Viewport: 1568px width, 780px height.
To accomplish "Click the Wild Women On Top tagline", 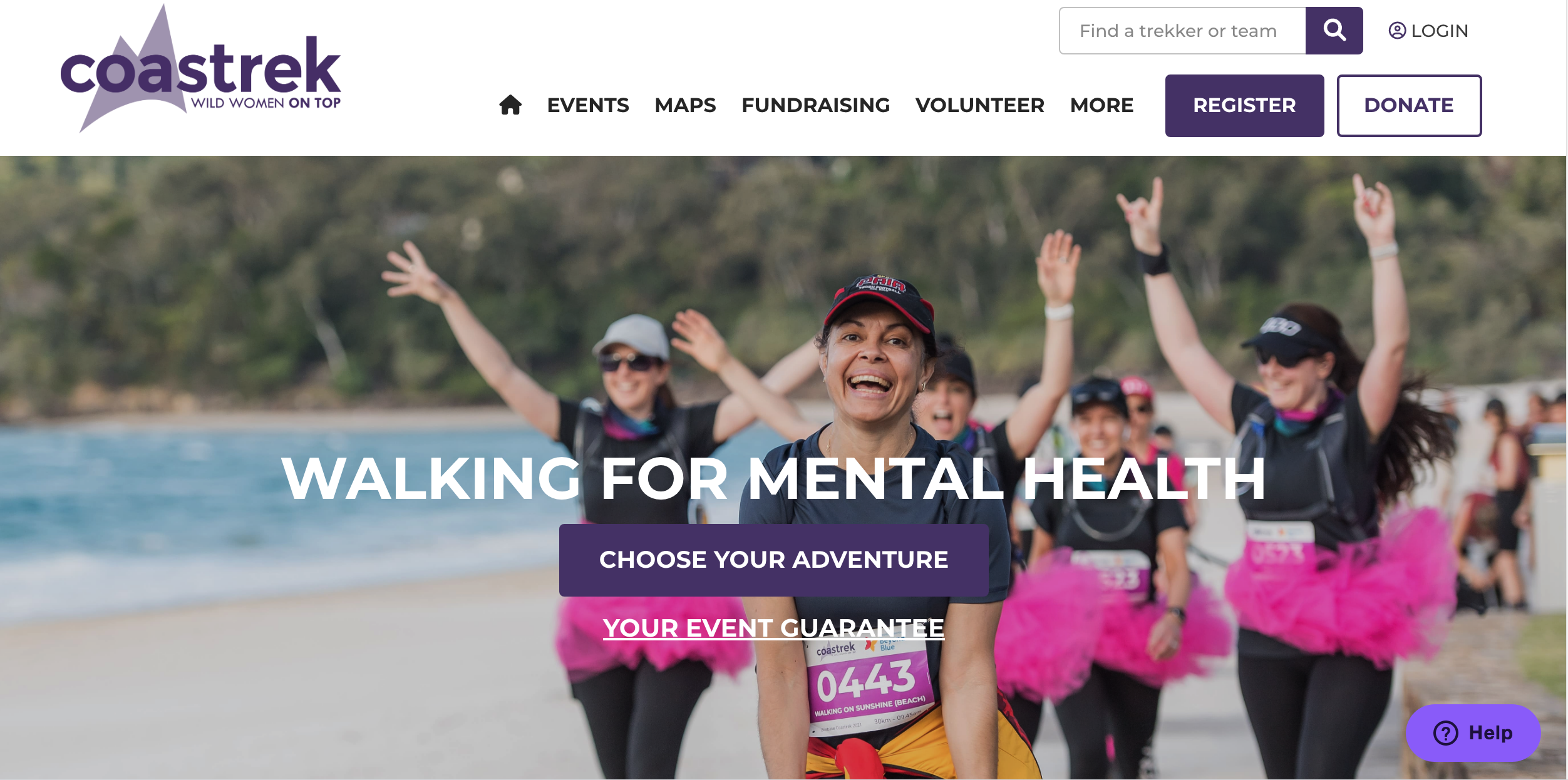I will (266, 103).
